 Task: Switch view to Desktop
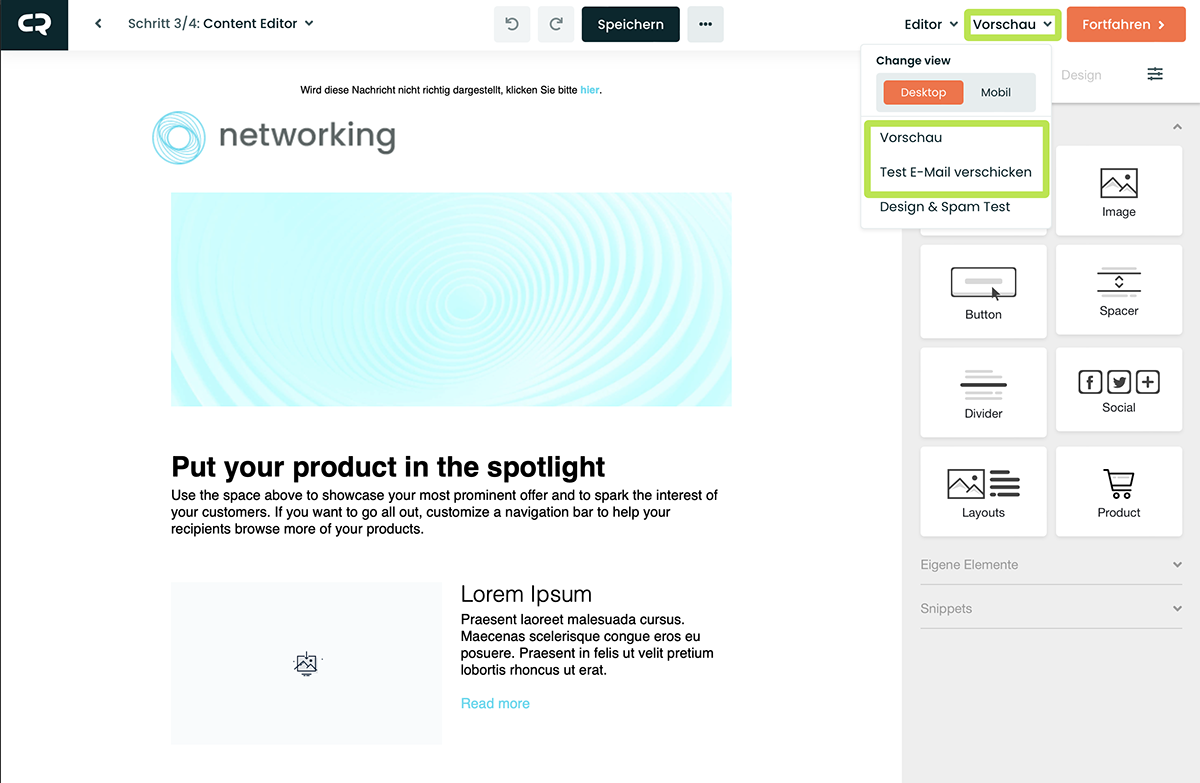922,92
